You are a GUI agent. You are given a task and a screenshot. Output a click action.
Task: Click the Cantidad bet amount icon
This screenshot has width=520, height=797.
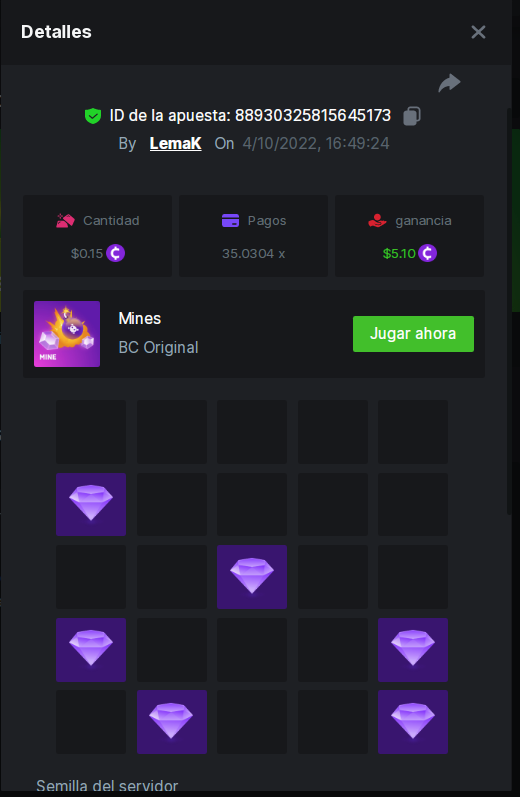(65, 221)
